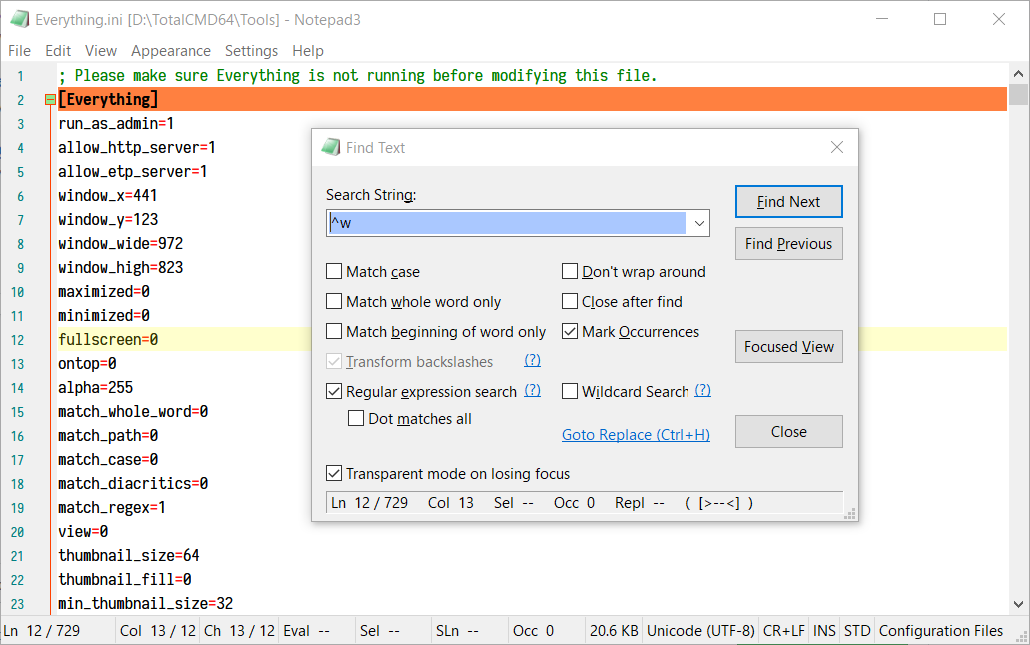The height and width of the screenshot is (645, 1030).
Task: Activate Focused View
Action: pyautogui.click(x=788, y=346)
